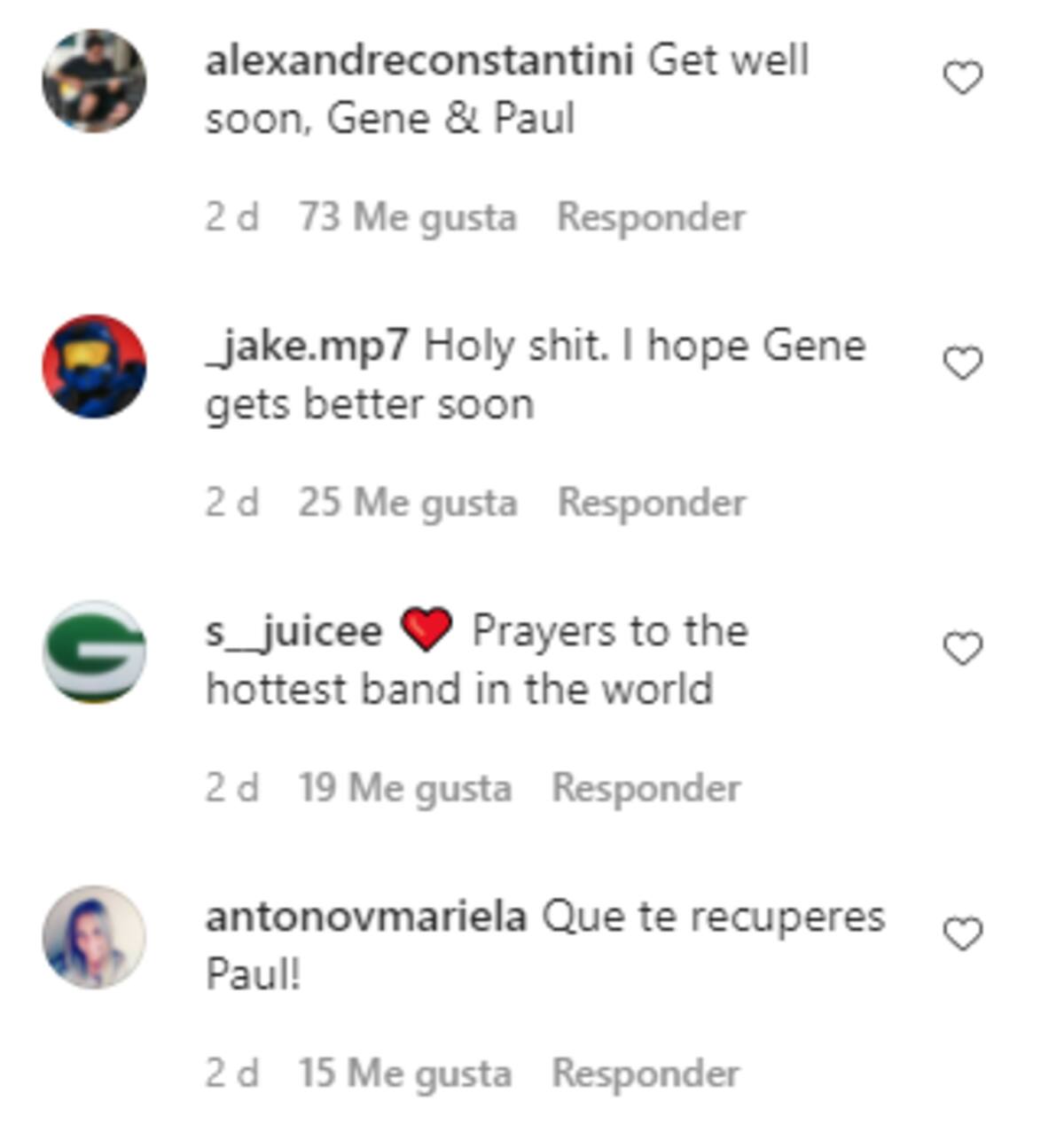This screenshot has height=1132, width=1064.
Task: Visit the _jake.mp7 username link
Action: click(307, 347)
